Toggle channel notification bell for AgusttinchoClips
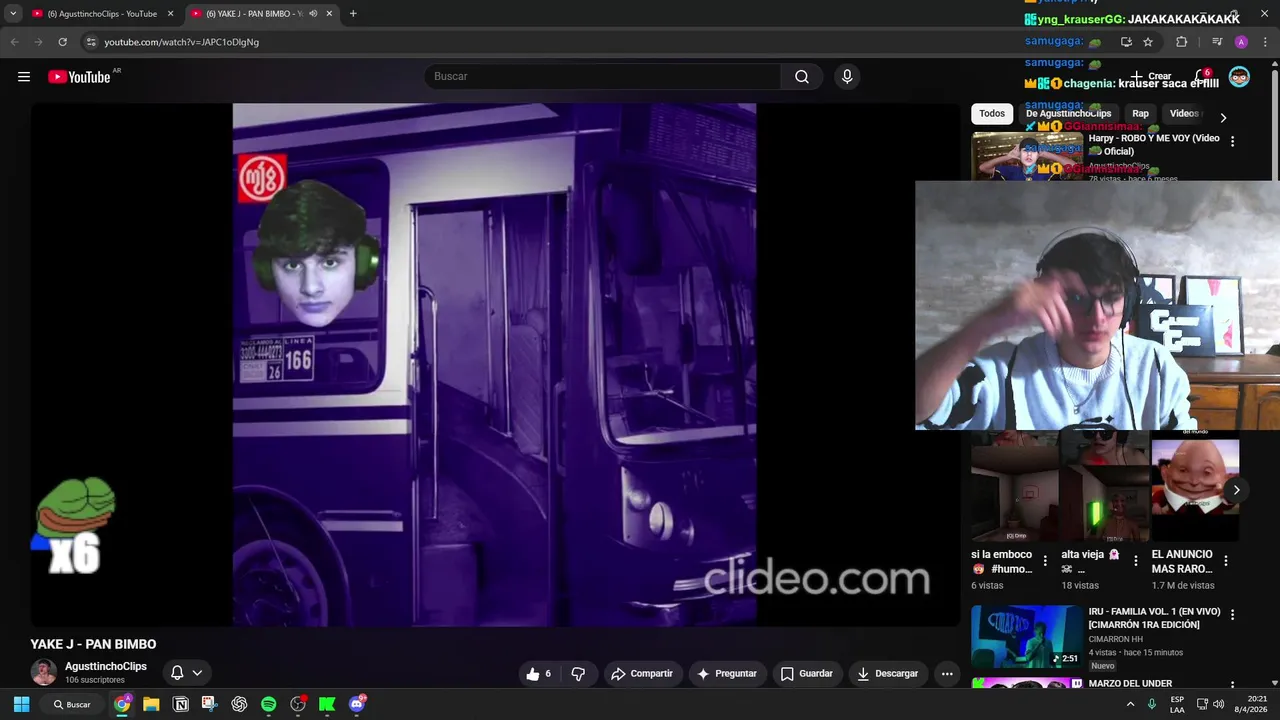This screenshot has height=720, width=1280. [177, 673]
